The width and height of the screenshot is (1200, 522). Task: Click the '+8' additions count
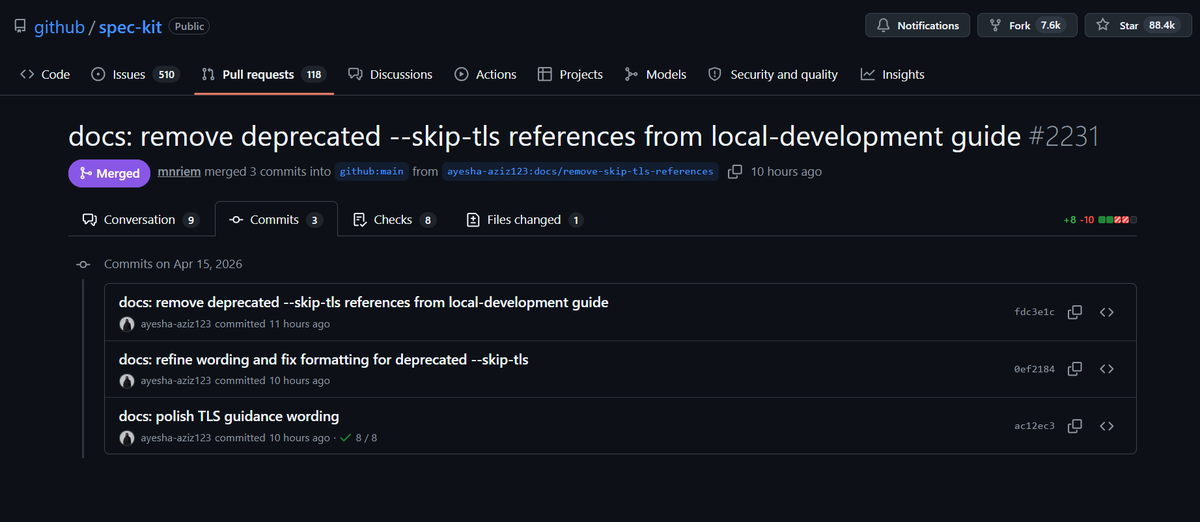coord(1070,220)
